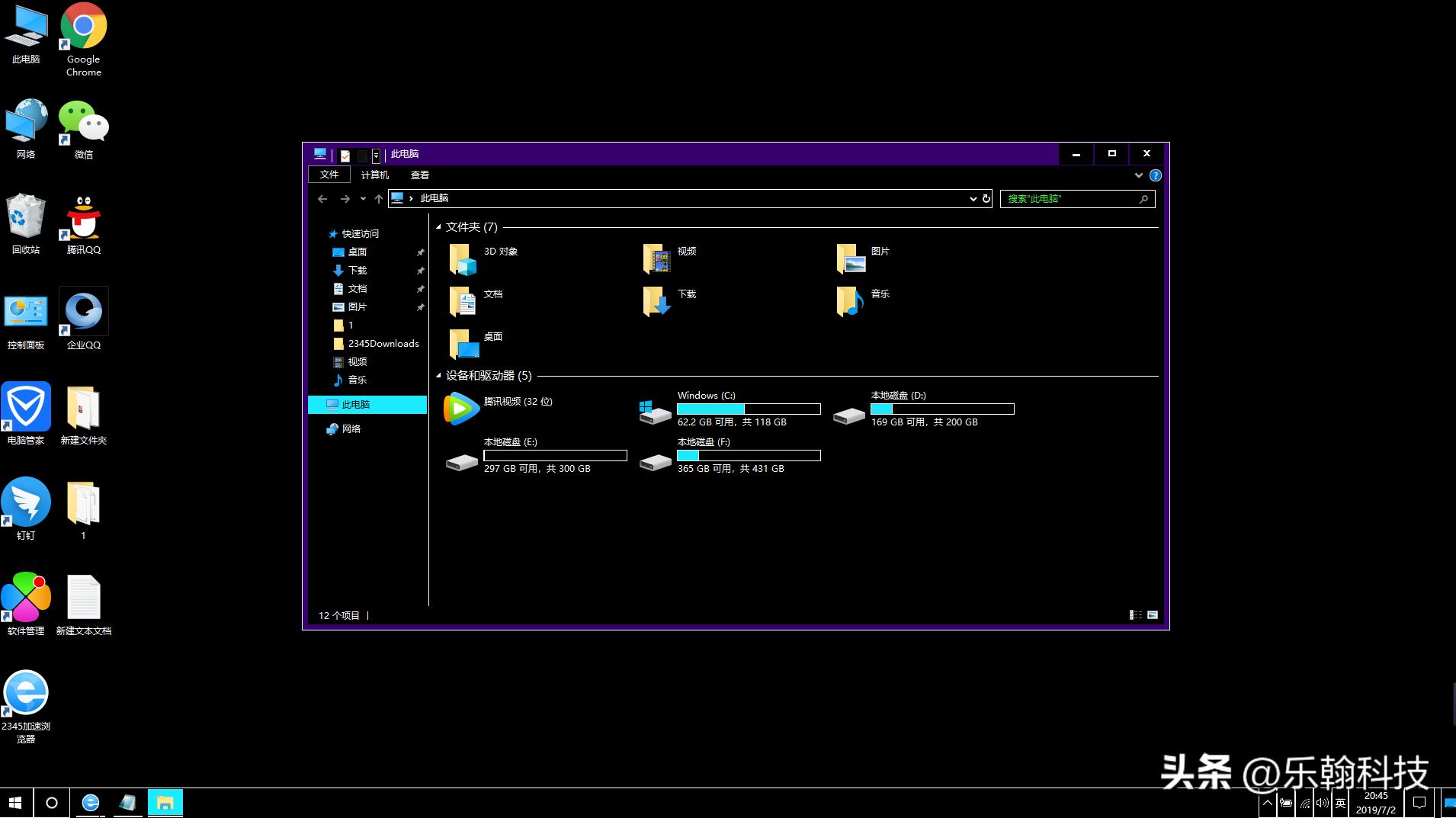Collapse the 文件夹 (7) group
Image resolution: width=1456 pixels, height=818 pixels.
tap(438, 227)
